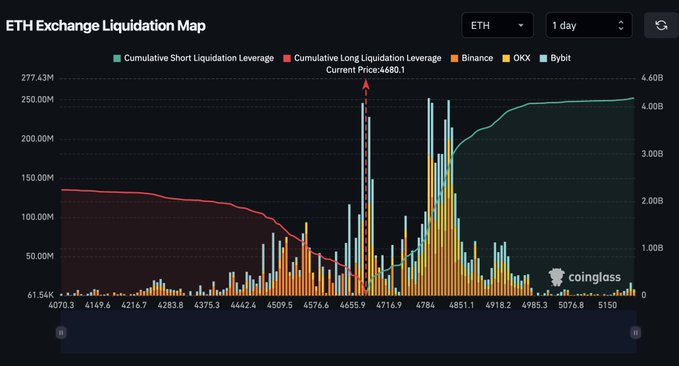Click the 4216.7 price axis label
The image size is (679, 366).
pos(134,305)
